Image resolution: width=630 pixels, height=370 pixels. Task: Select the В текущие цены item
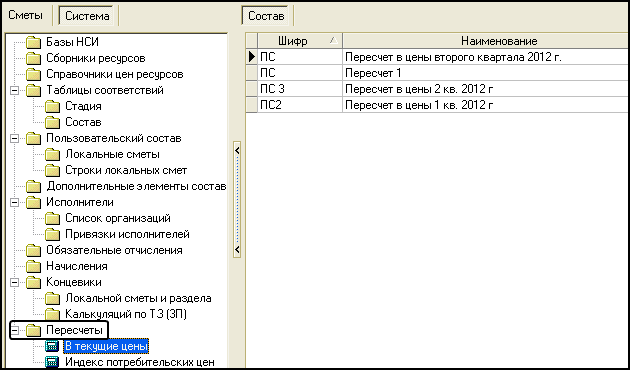click(x=106, y=346)
